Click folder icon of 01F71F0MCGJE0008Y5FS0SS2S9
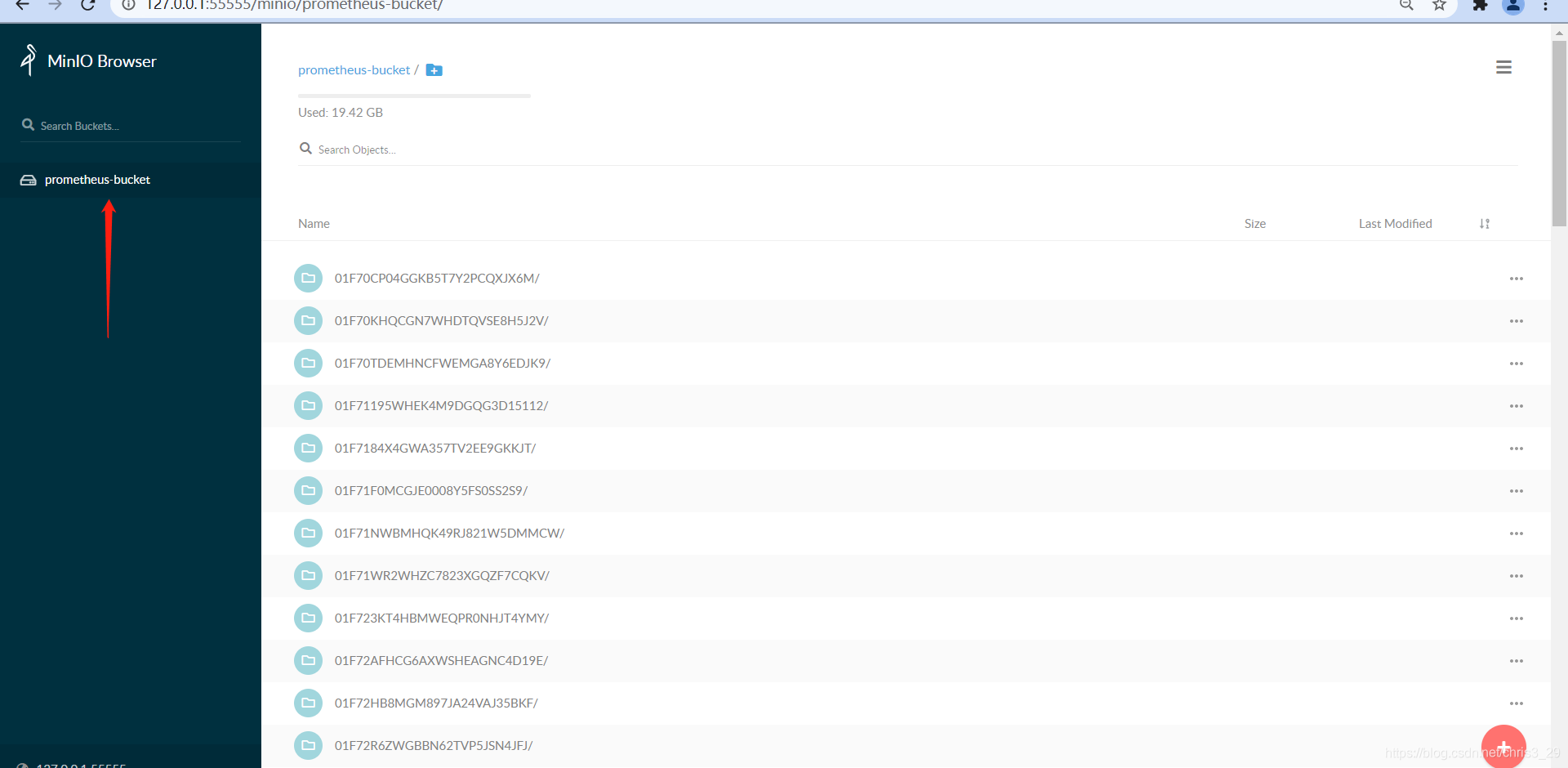 [x=308, y=491]
